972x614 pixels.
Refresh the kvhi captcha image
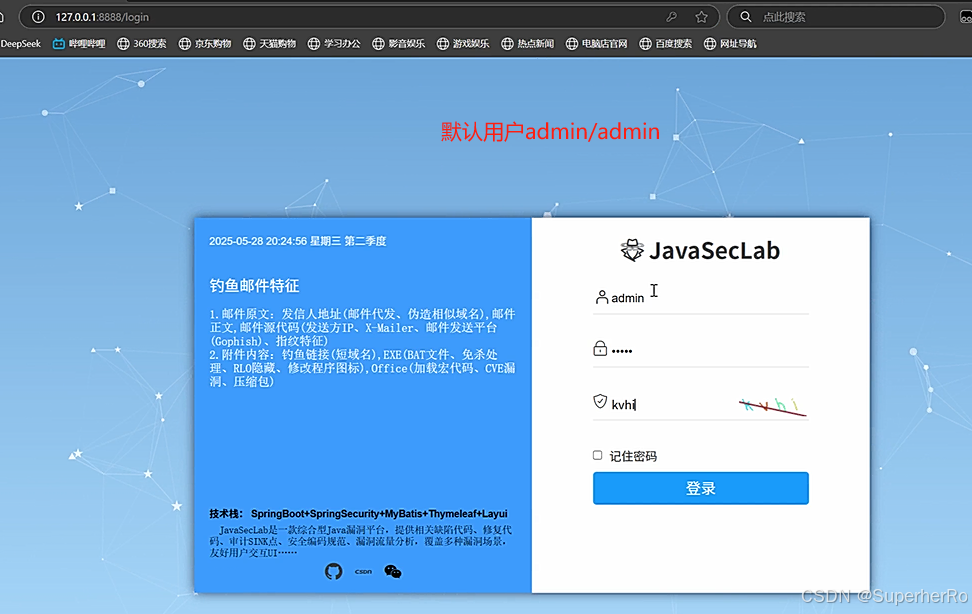(772, 406)
